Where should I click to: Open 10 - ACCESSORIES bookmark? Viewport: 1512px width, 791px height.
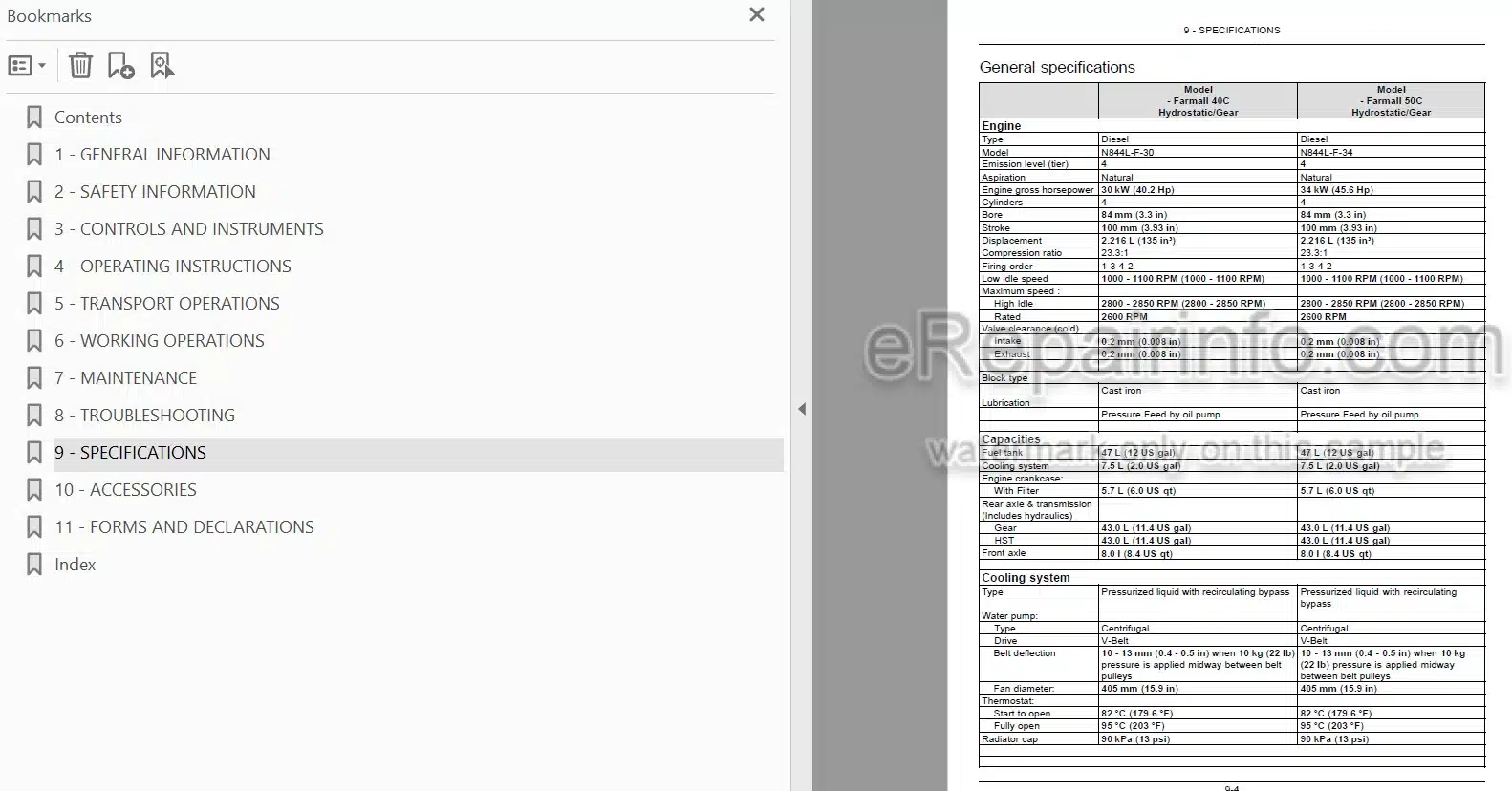pyautogui.click(x=125, y=490)
